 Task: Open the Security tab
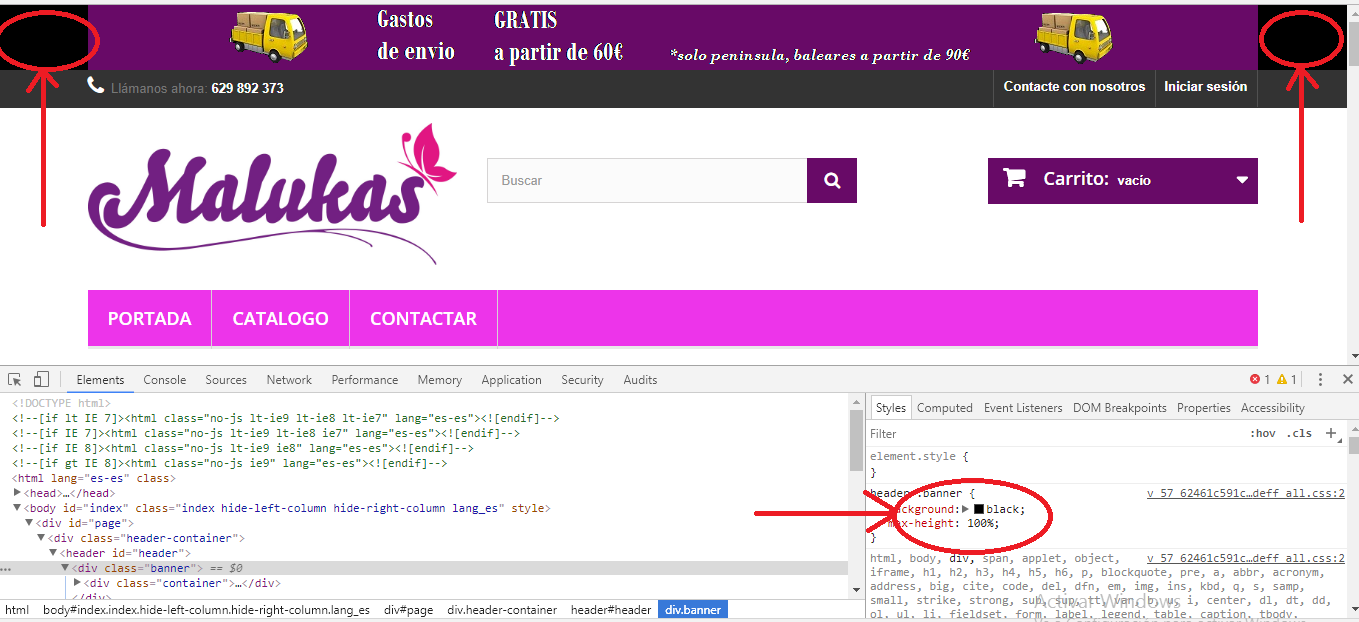pos(582,380)
